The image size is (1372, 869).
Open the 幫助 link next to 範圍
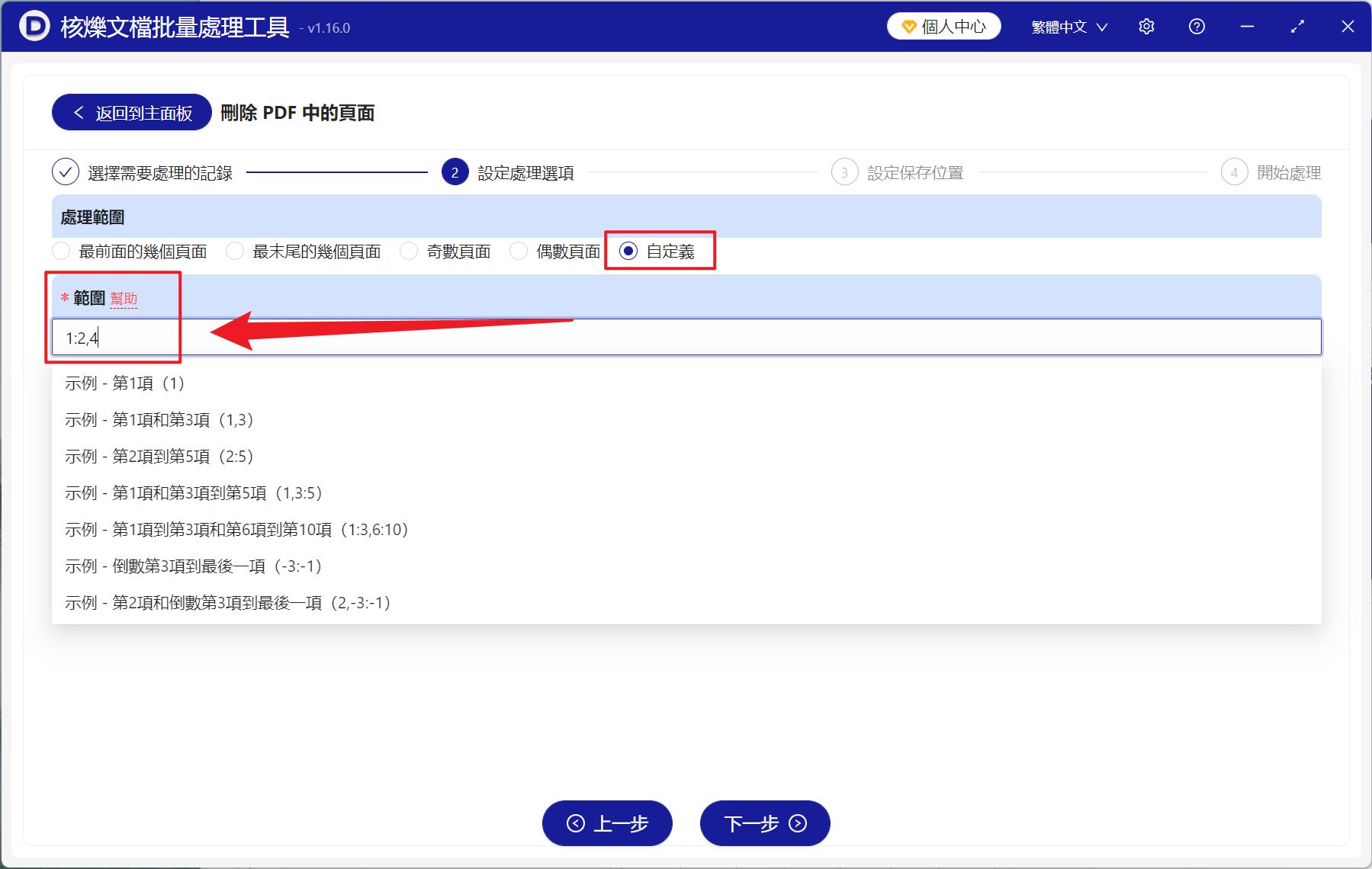124,298
